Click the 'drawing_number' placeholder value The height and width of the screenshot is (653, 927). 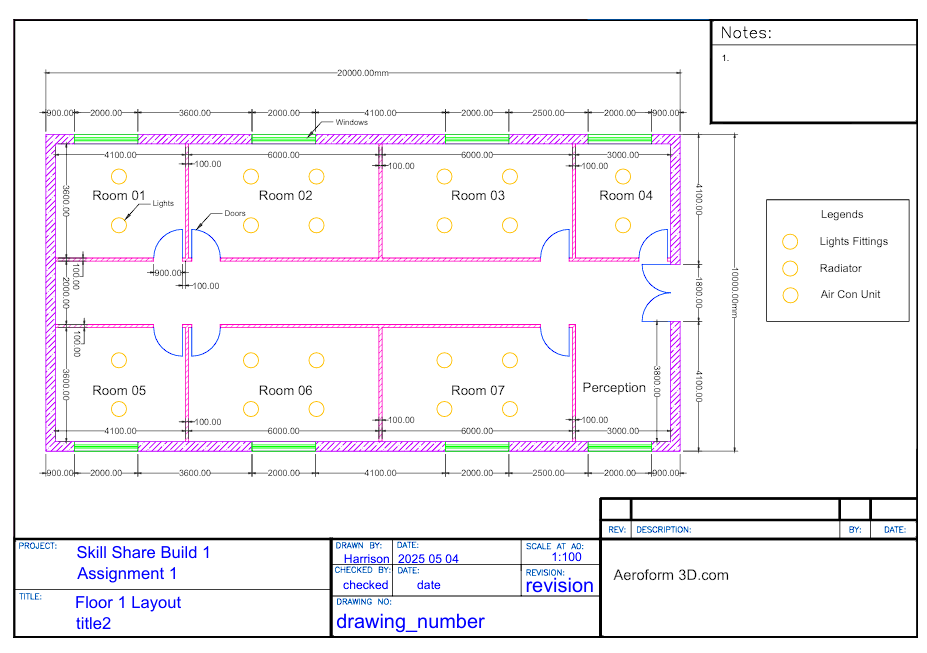[410, 622]
